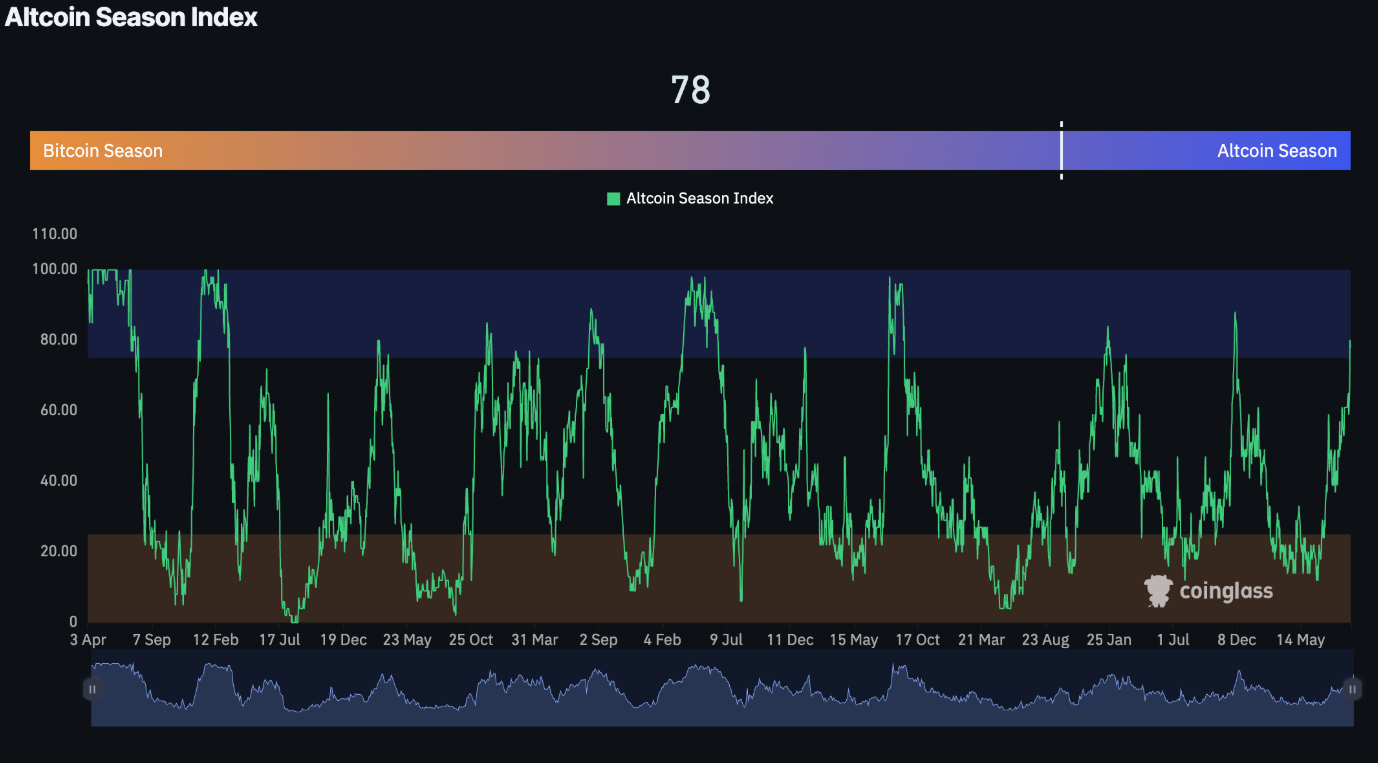Click the Altcoin Season label on gradient bar
The height and width of the screenshot is (763, 1378).
[1276, 151]
